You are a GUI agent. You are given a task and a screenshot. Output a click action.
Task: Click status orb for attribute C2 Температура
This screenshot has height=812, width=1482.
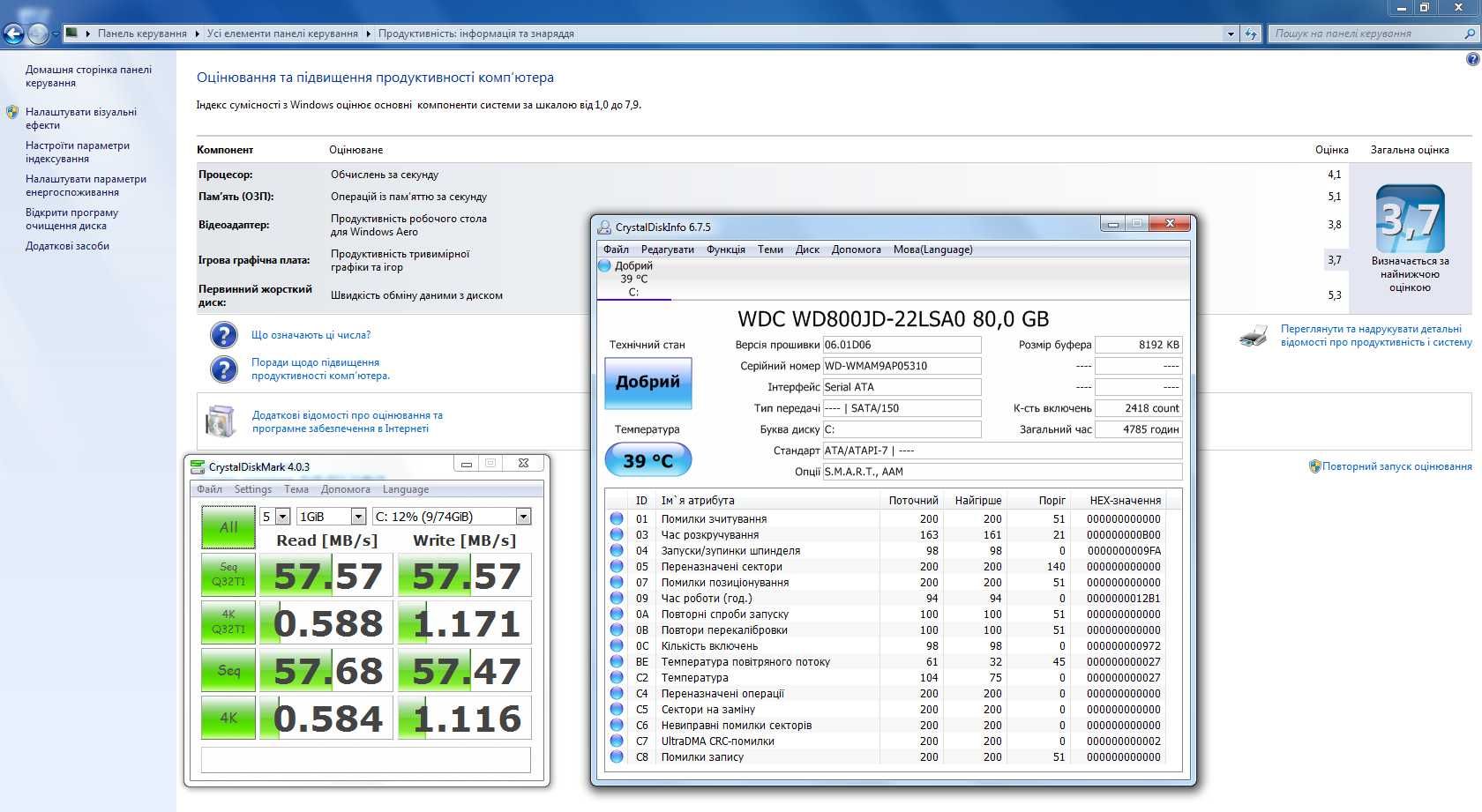(617, 677)
